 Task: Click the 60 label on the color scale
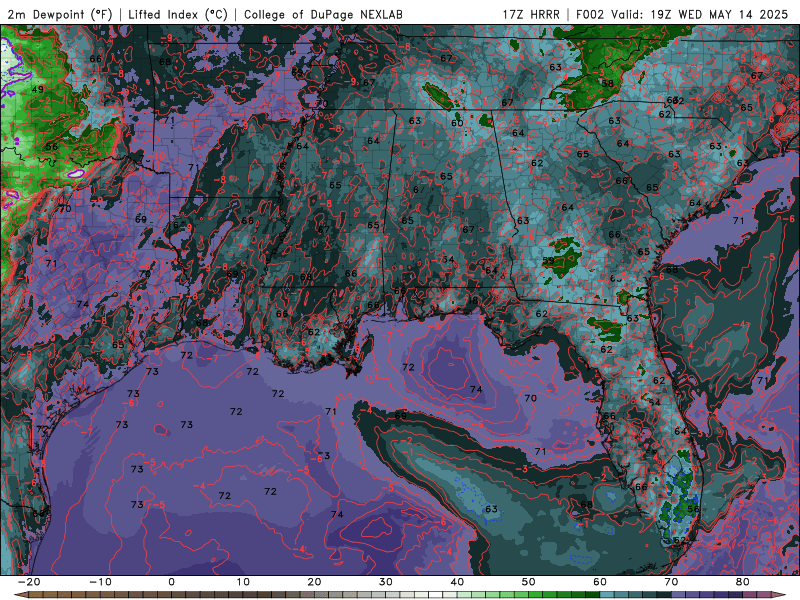600,582
